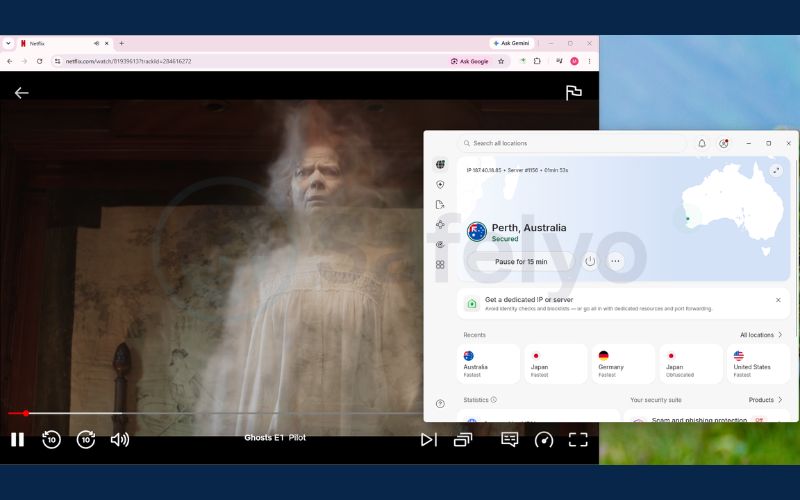Open Chrome profile avatar
This screenshot has height=500, width=800.
(x=574, y=61)
